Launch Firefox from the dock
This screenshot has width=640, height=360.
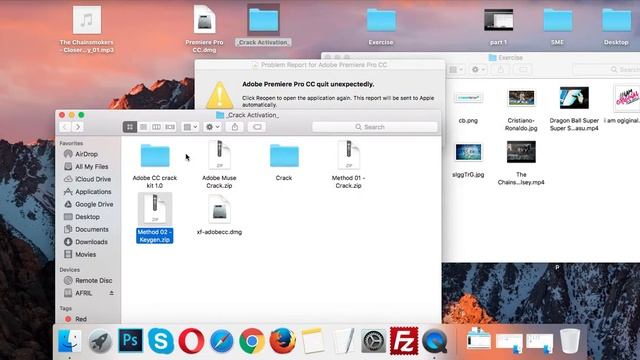click(282, 340)
